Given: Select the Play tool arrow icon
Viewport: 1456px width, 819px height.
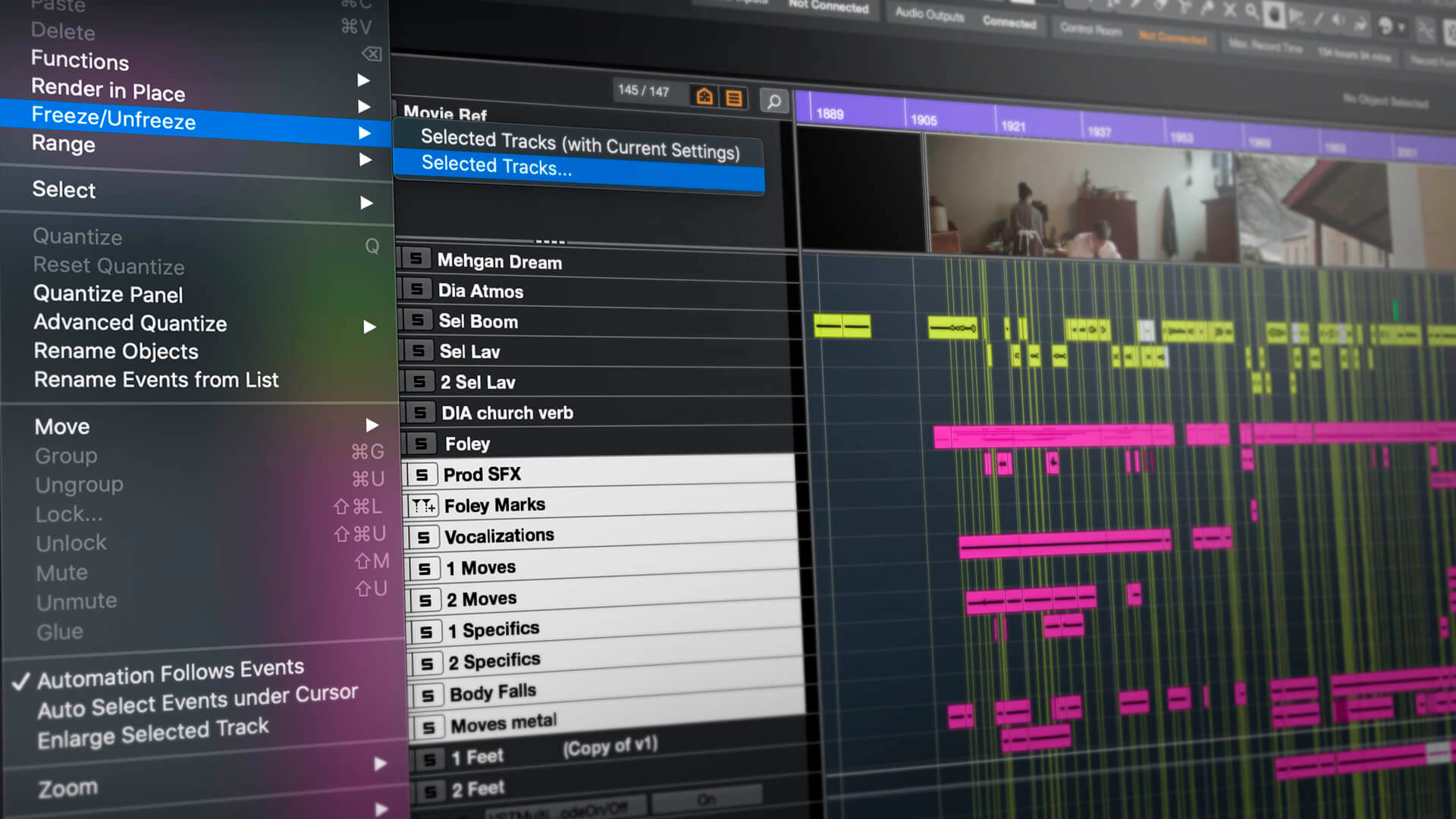Looking at the screenshot, I should click(1298, 17).
